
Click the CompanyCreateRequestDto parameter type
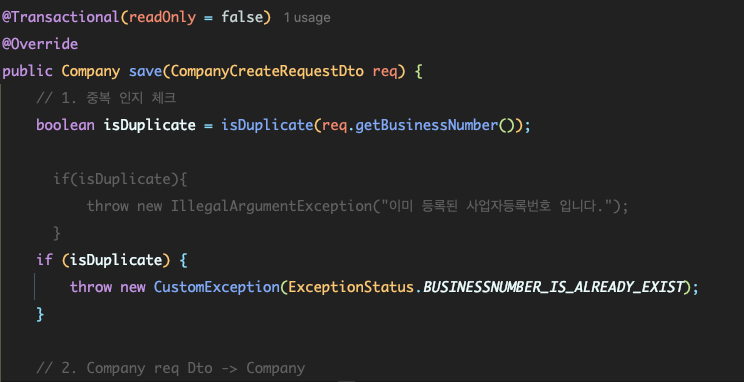coord(267,72)
